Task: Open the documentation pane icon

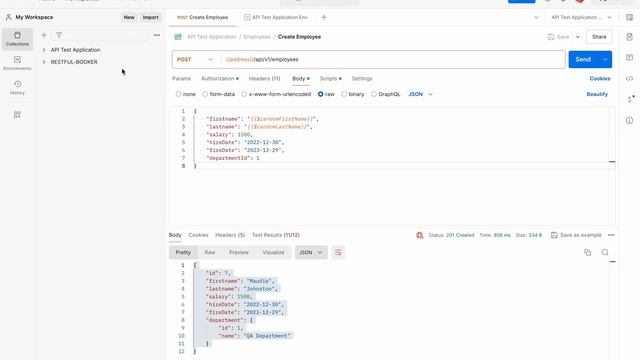Action: [629, 37]
